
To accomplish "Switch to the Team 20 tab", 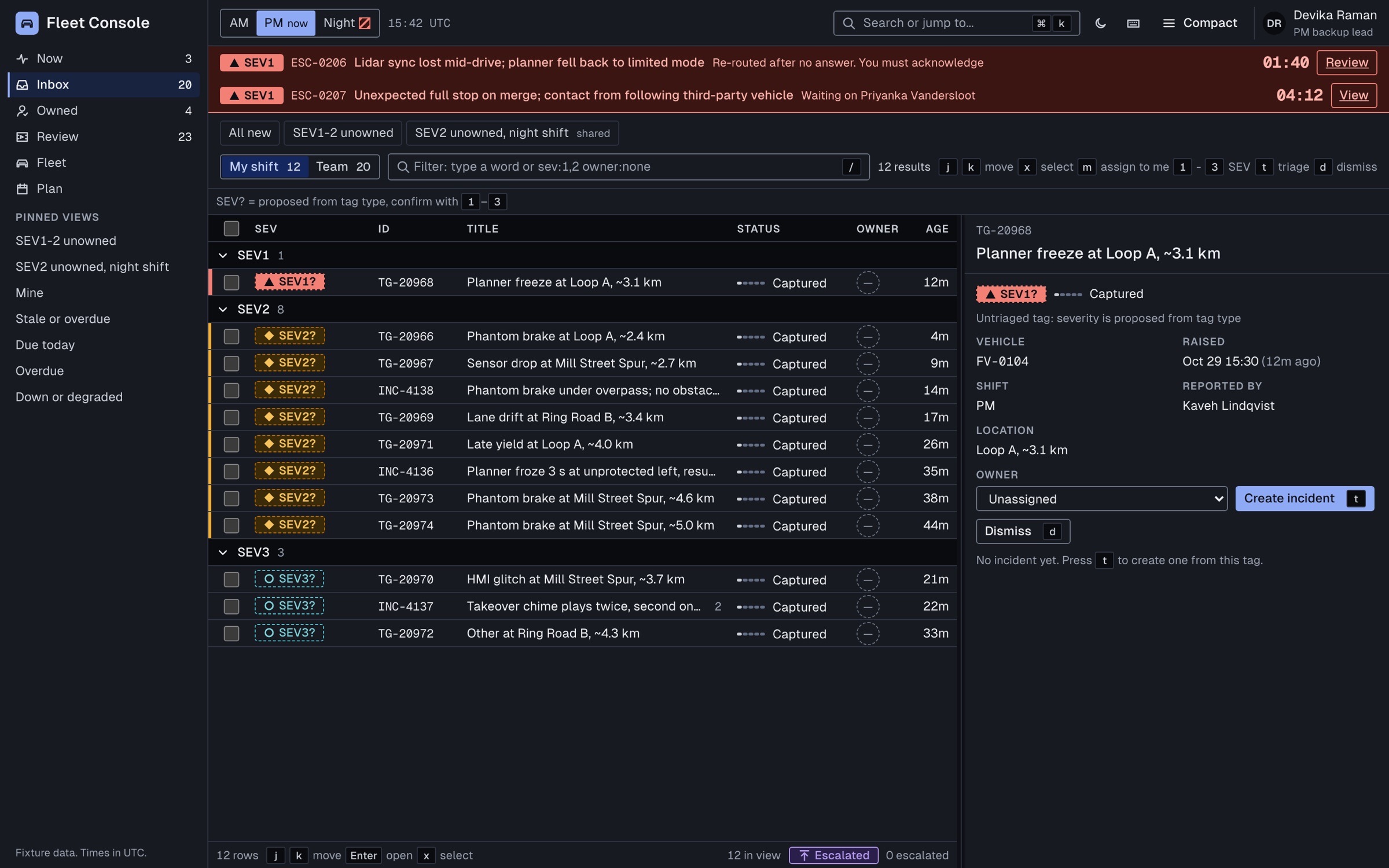I will (343, 167).
